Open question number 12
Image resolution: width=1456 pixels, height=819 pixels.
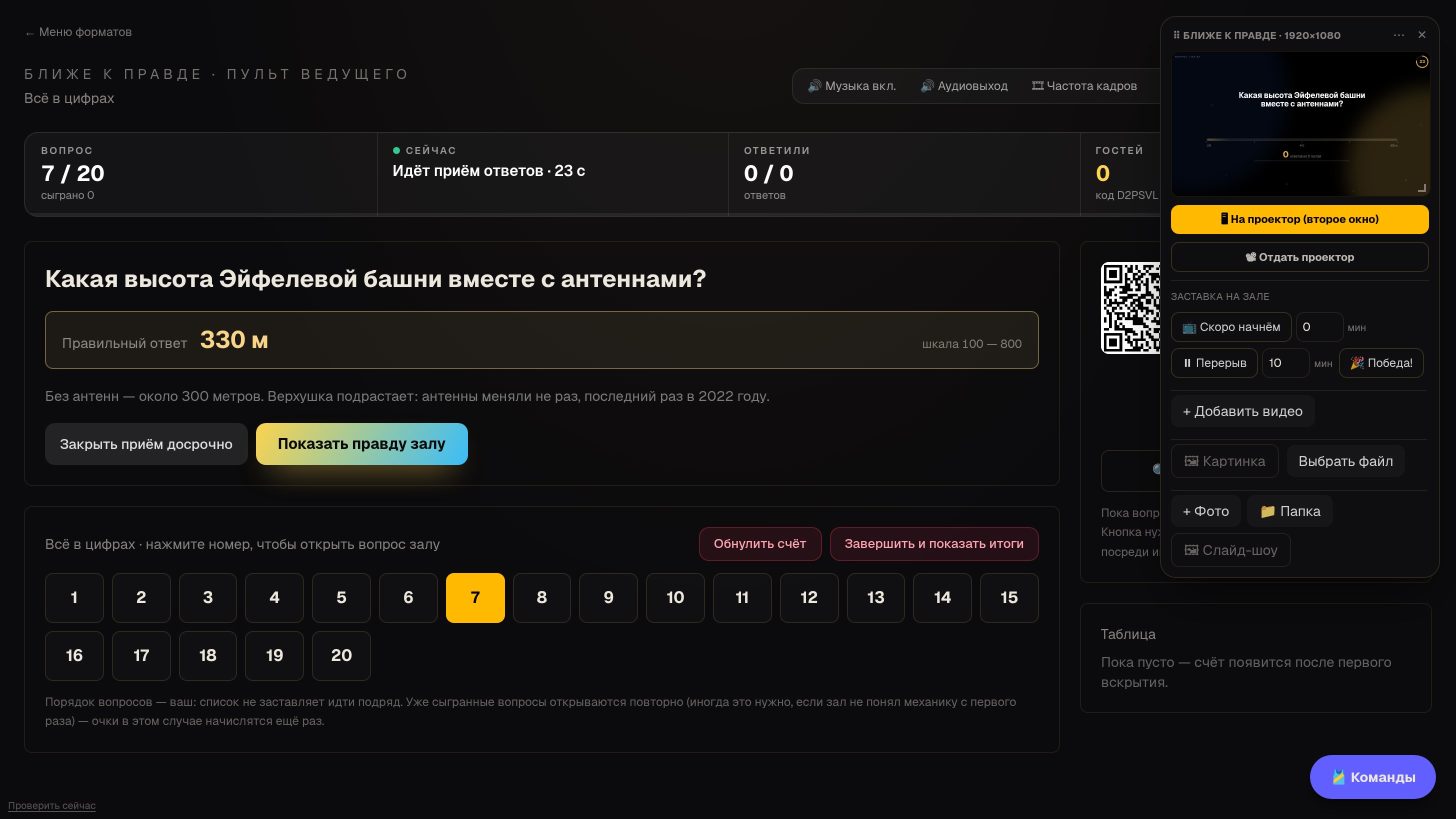tap(809, 598)
